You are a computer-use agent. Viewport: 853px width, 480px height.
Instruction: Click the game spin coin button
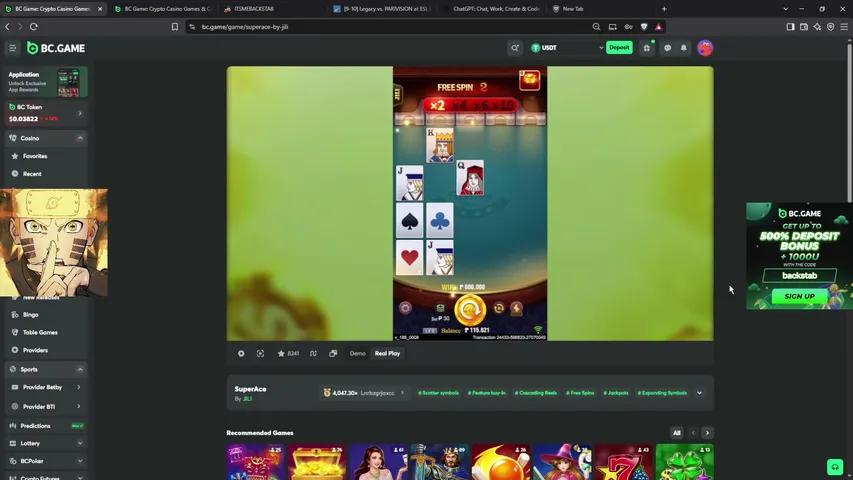[470, 309]
